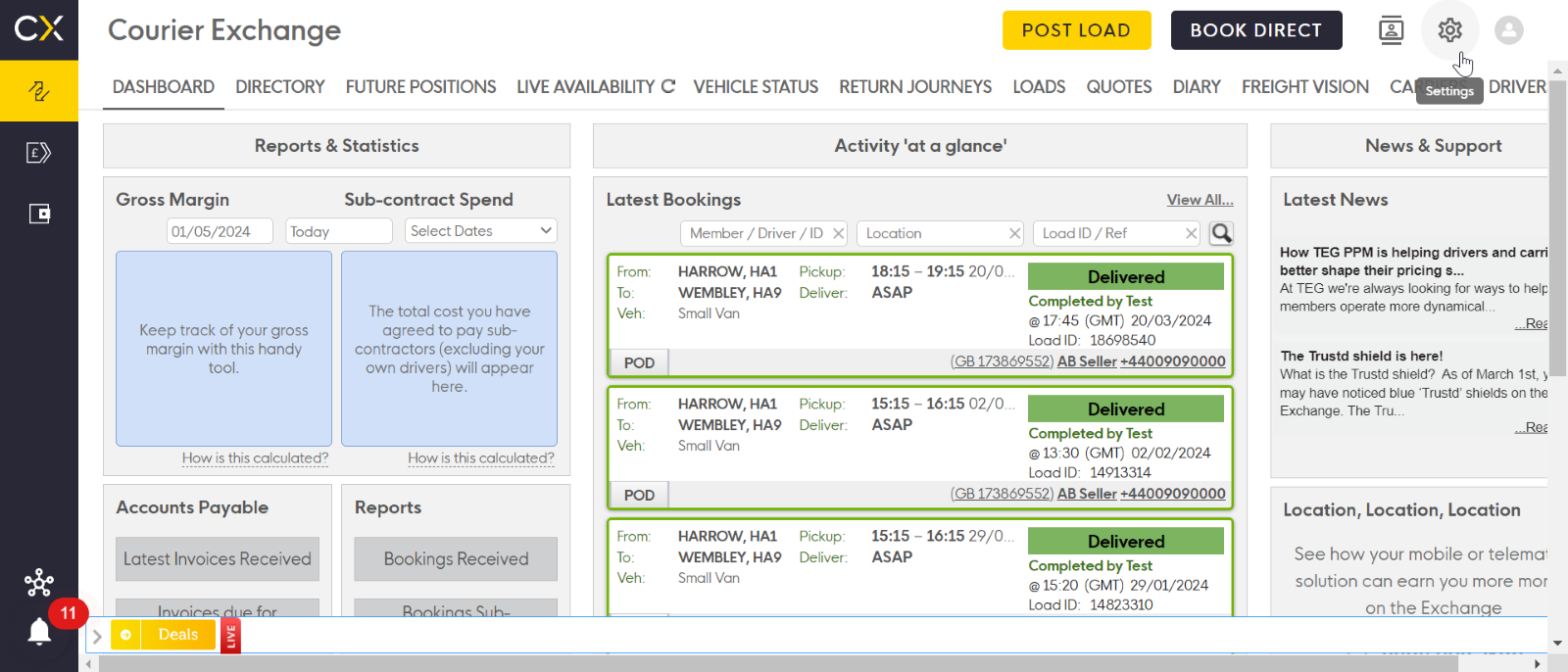Click the magnifier search icon in Latest Bookings
The height and width of the screenshot is (672, 1568).
tap(1221, 233)
